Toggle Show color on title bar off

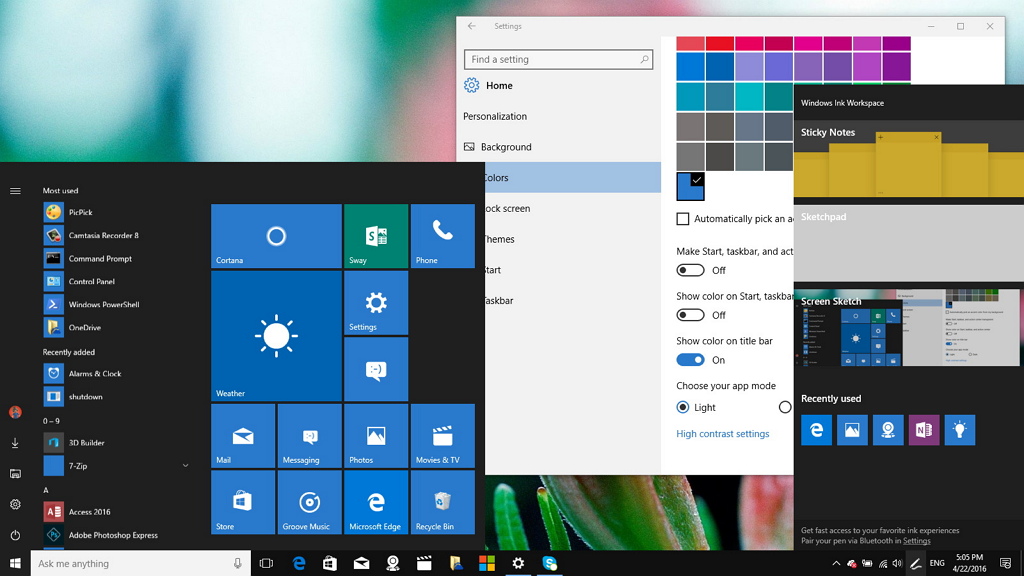[690, 360]
